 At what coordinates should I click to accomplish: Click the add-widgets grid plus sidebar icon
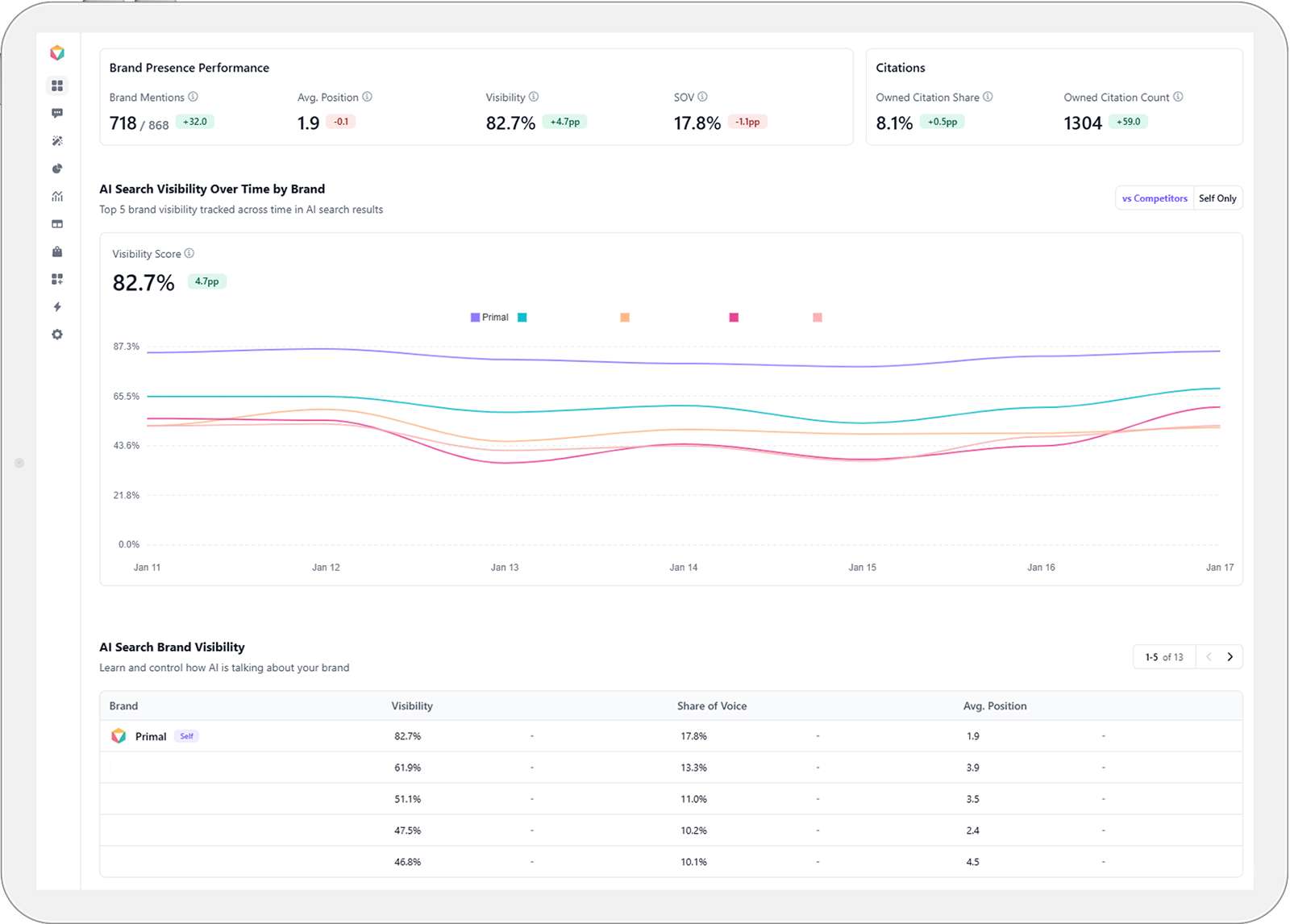click(57, 279)
